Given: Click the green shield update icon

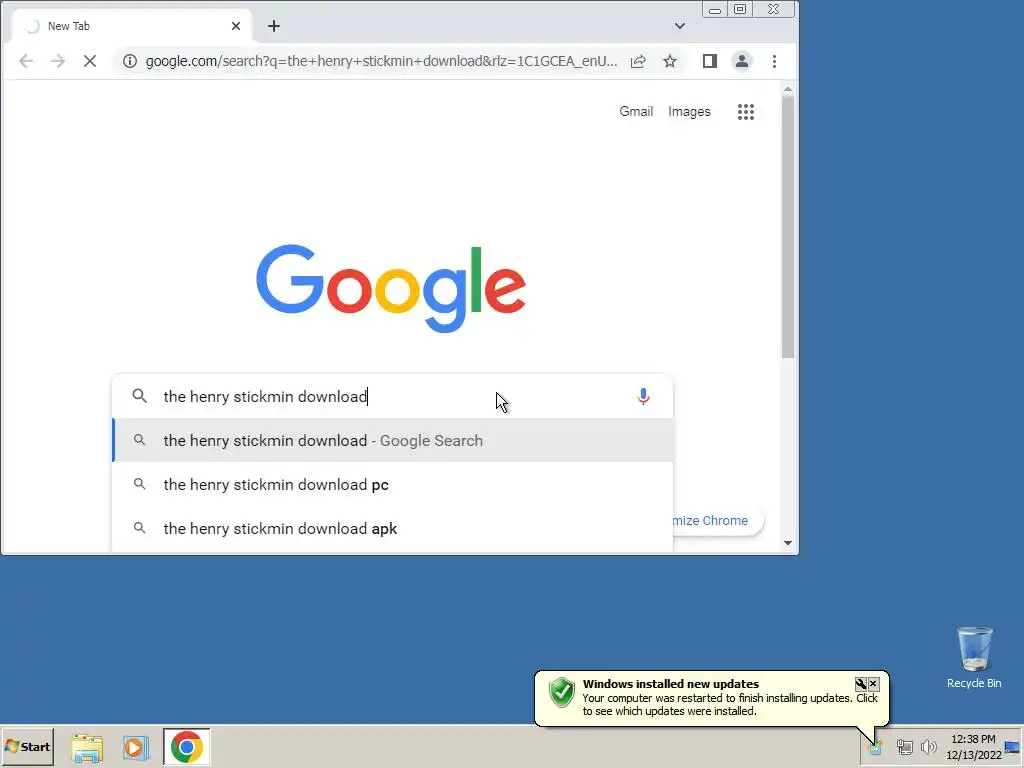Looking at the screenshot, I should 562,693.
